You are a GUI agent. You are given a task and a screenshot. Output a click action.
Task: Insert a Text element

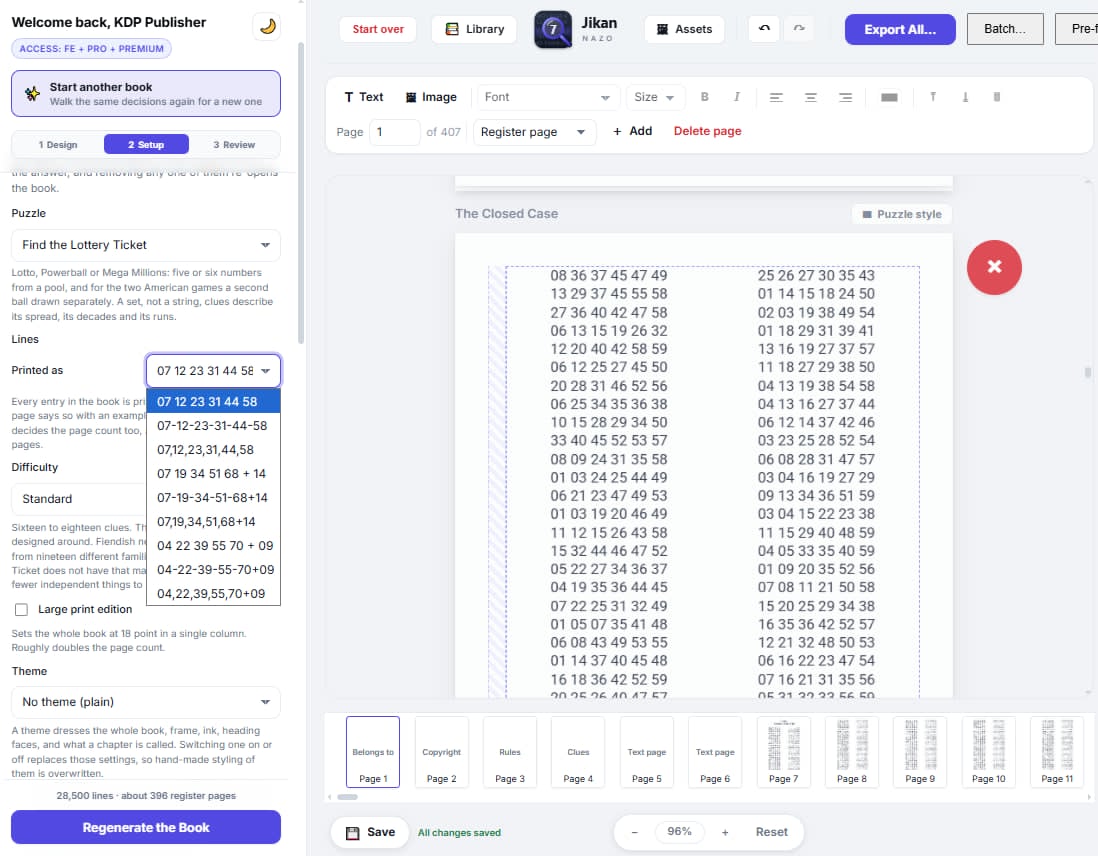click(363, 97)
